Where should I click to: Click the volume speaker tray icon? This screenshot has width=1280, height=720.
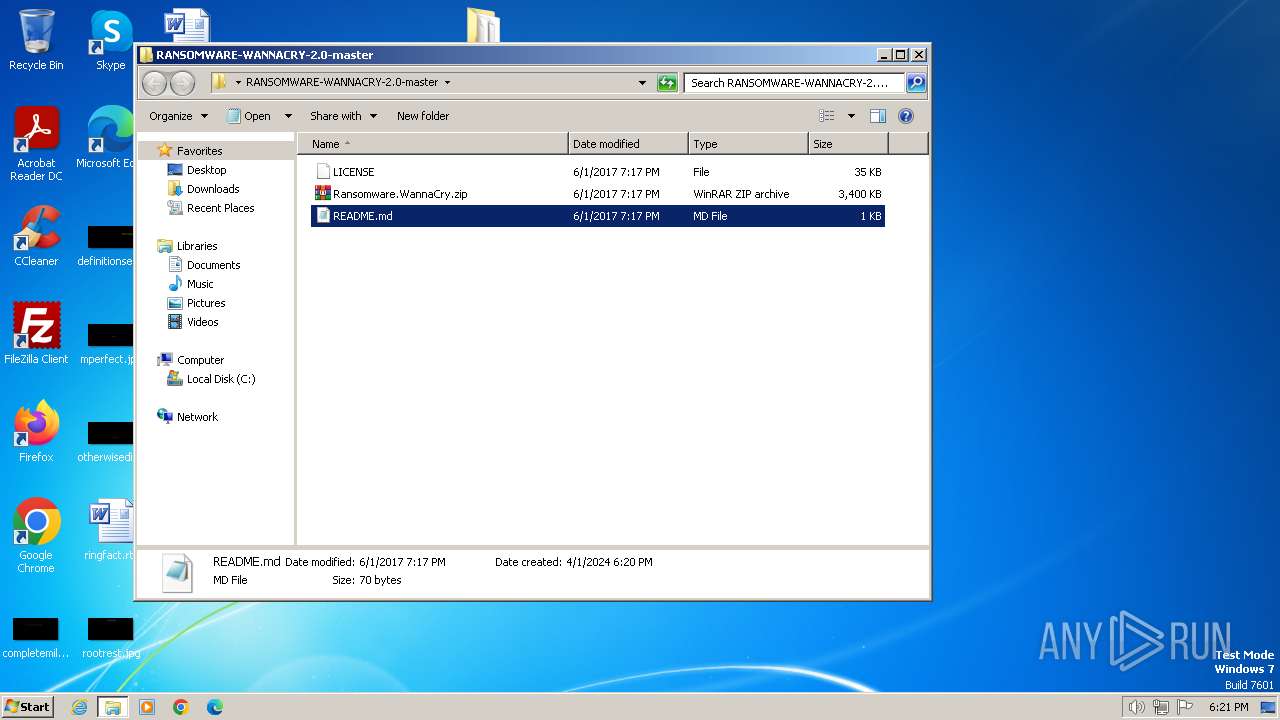1136,707
